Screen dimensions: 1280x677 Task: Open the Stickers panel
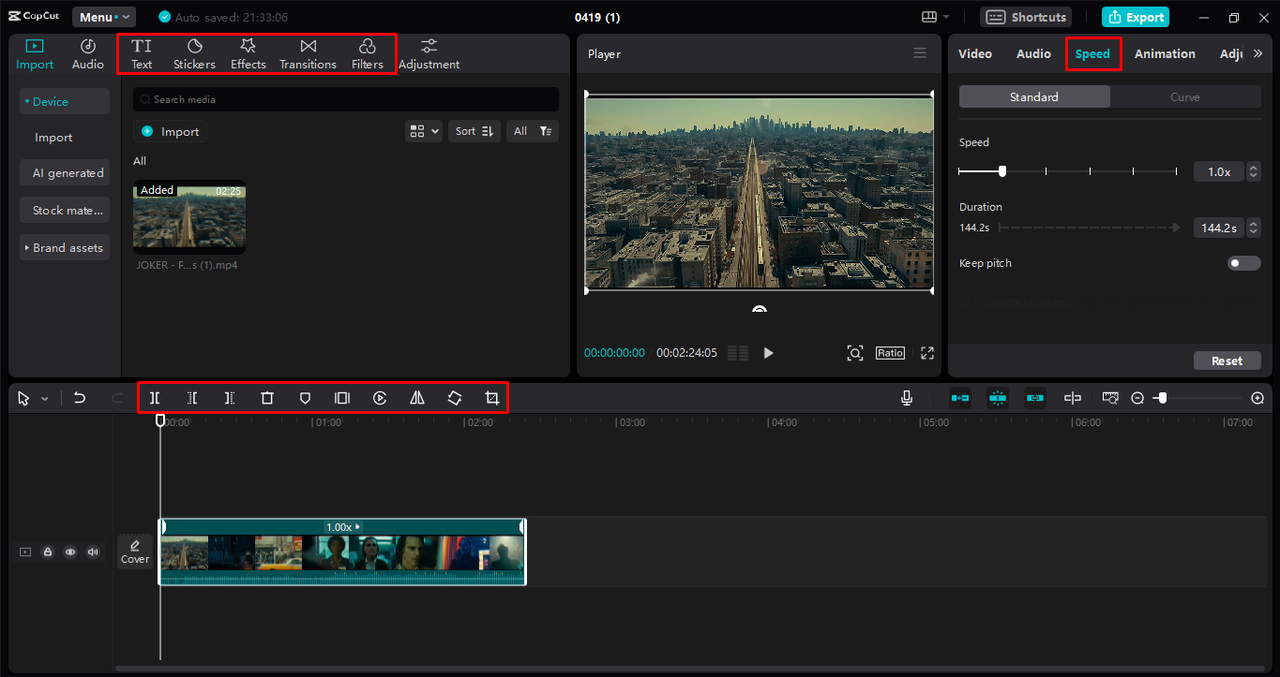(x=194, y=54)
